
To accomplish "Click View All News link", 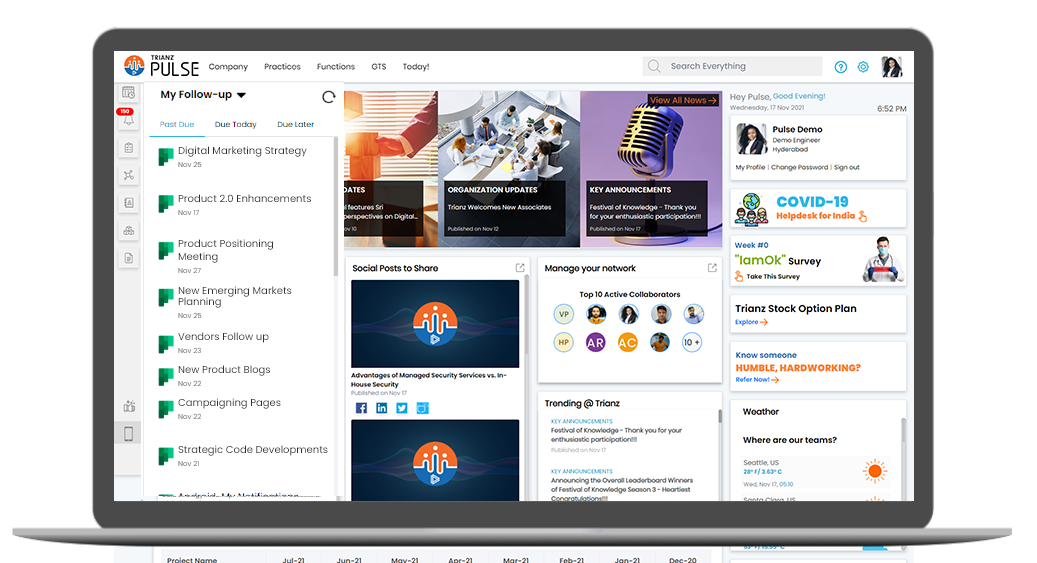I will 683,101.
